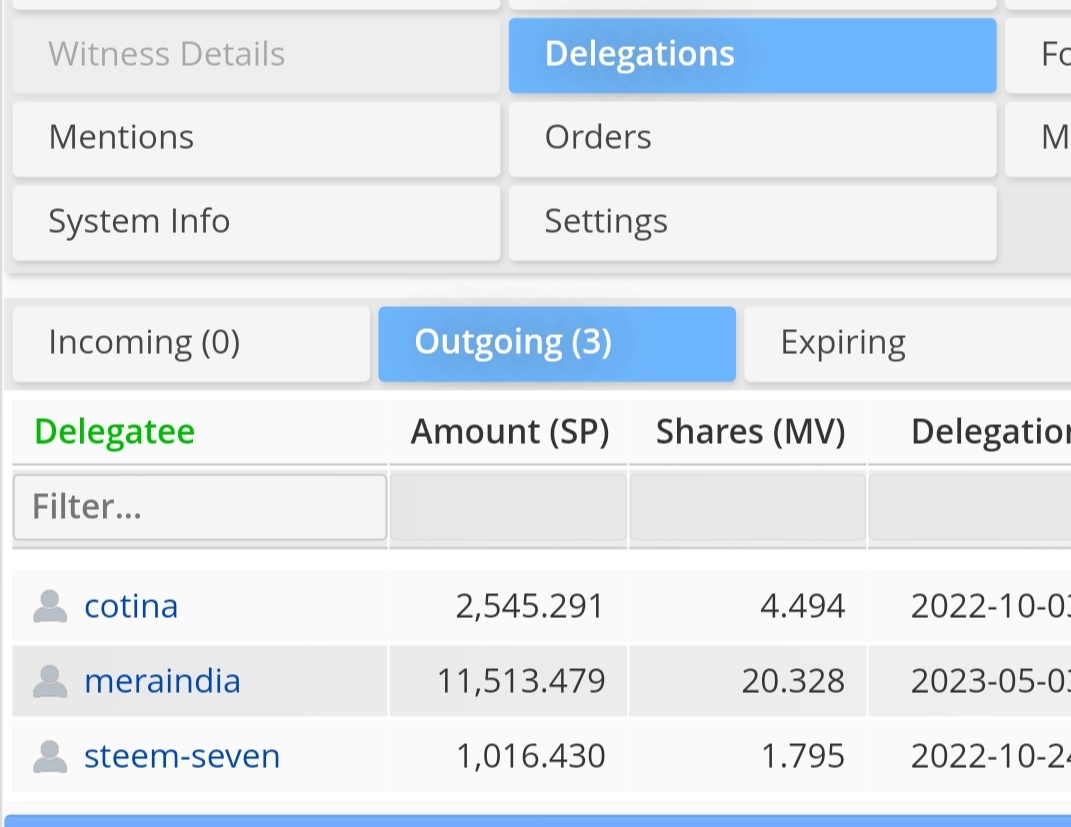
Task: Click the avatar icon beside meraindia
Action: point(50,681)
